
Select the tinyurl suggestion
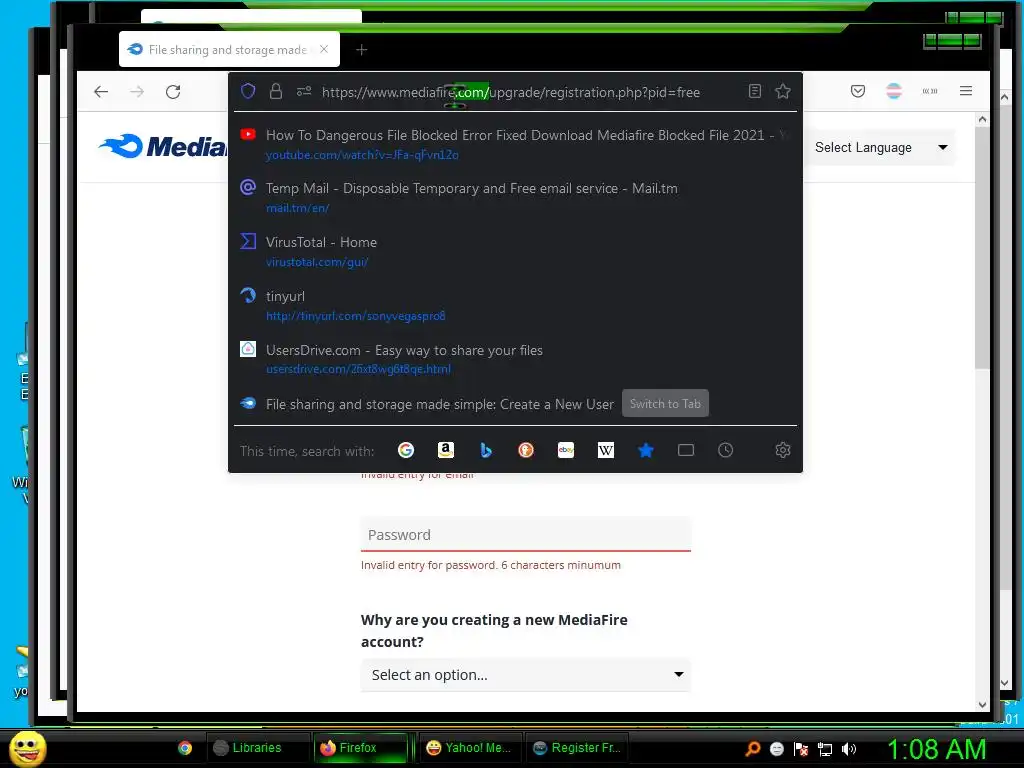coord(515,306)
